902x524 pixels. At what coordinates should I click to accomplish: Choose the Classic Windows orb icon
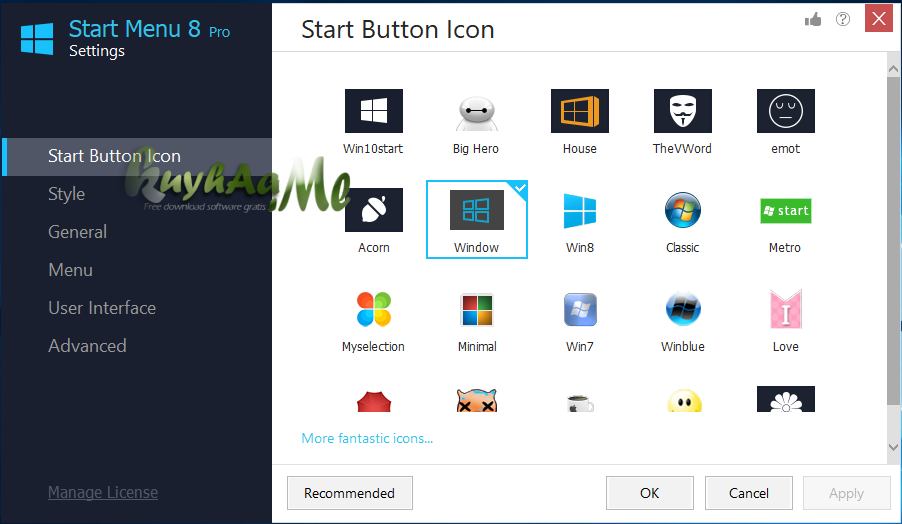(682, 210)
